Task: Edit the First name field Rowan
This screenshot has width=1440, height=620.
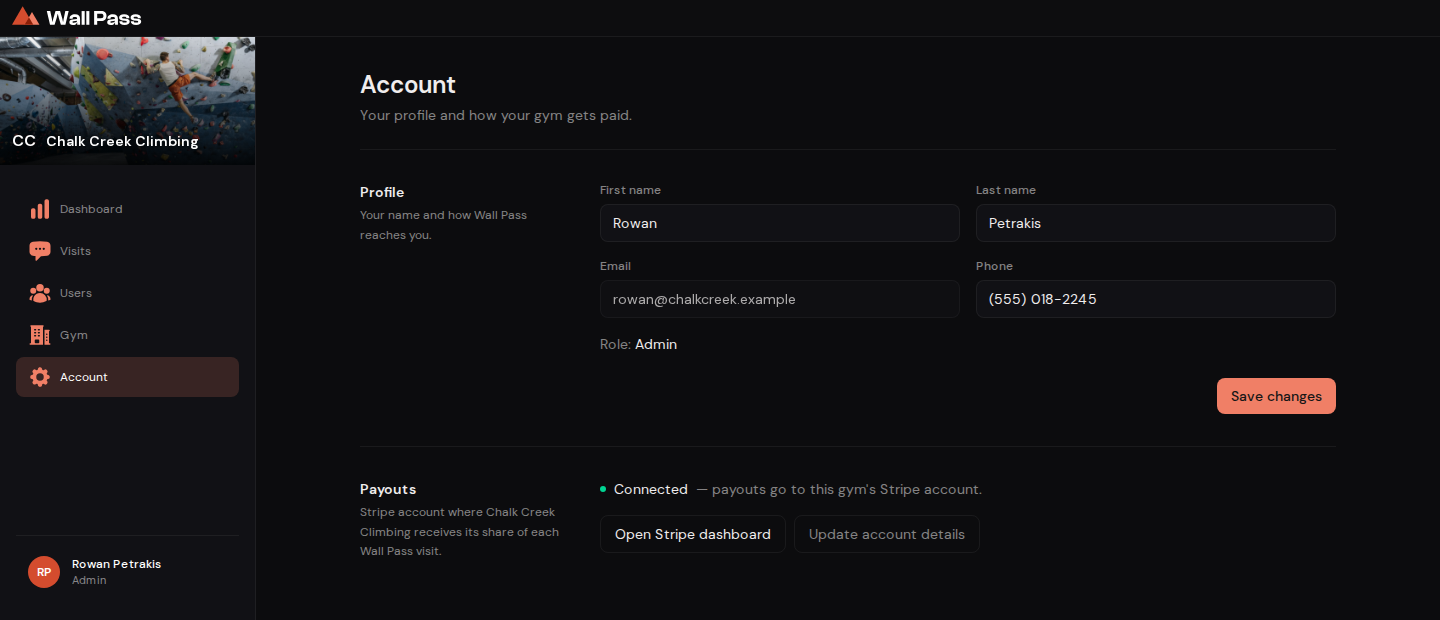Action: (x=780, y=223)
